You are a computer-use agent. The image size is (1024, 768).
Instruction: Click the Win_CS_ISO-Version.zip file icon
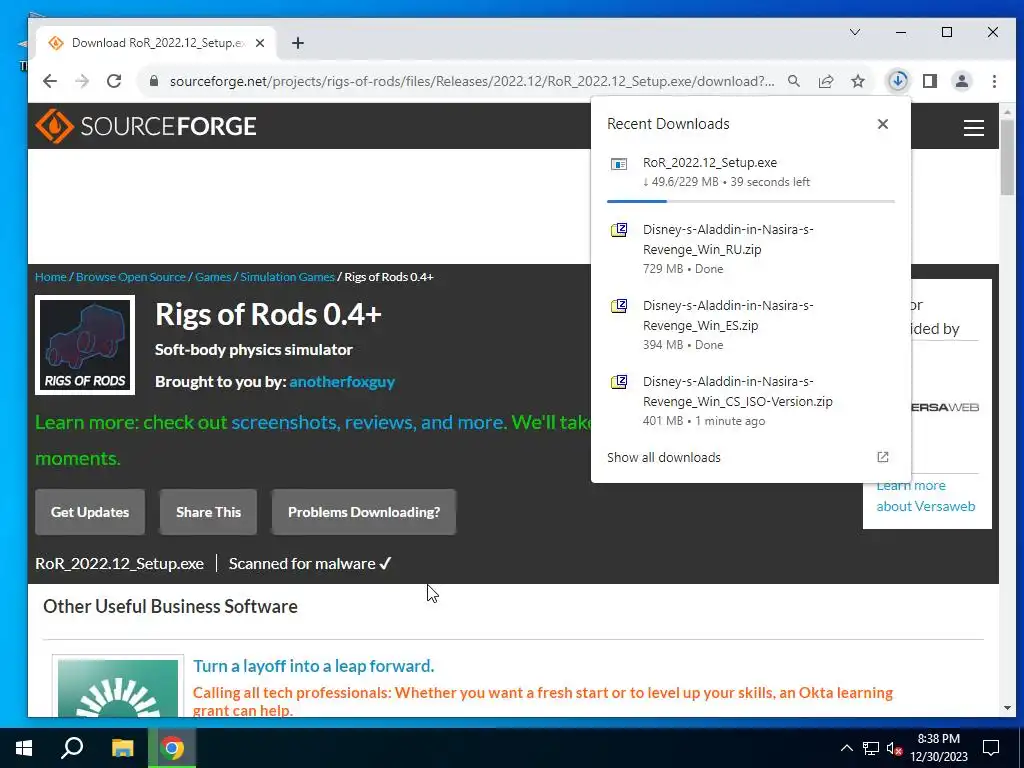(618, 381)
